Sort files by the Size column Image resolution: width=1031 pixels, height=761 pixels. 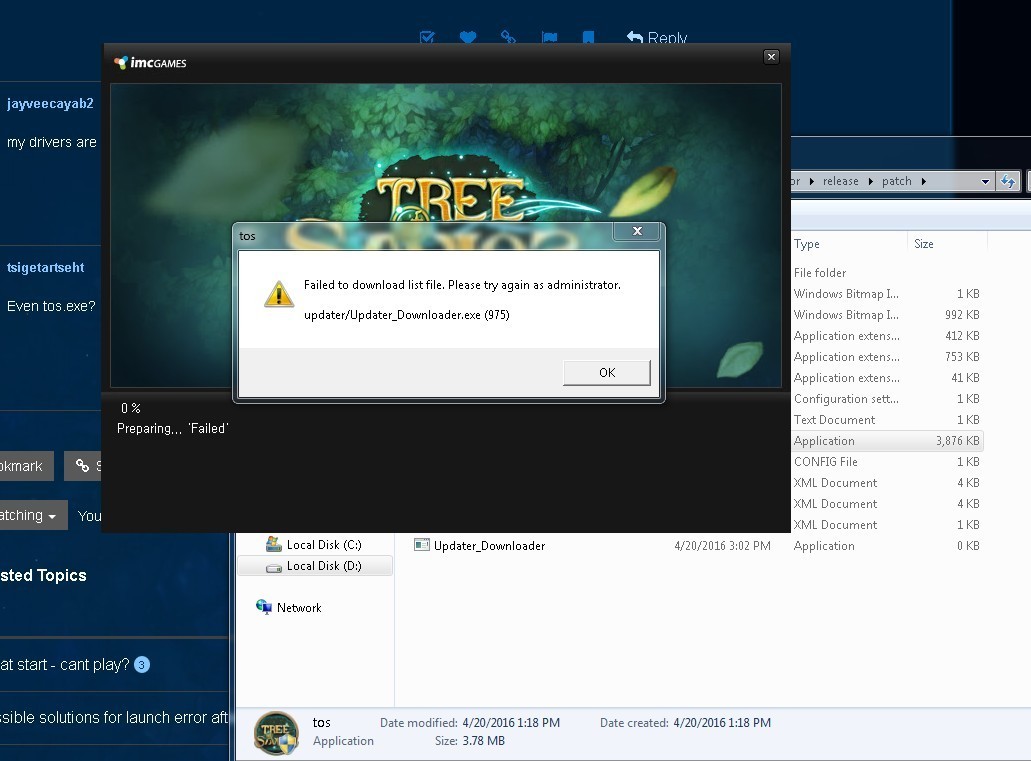[x=924, y=244]
